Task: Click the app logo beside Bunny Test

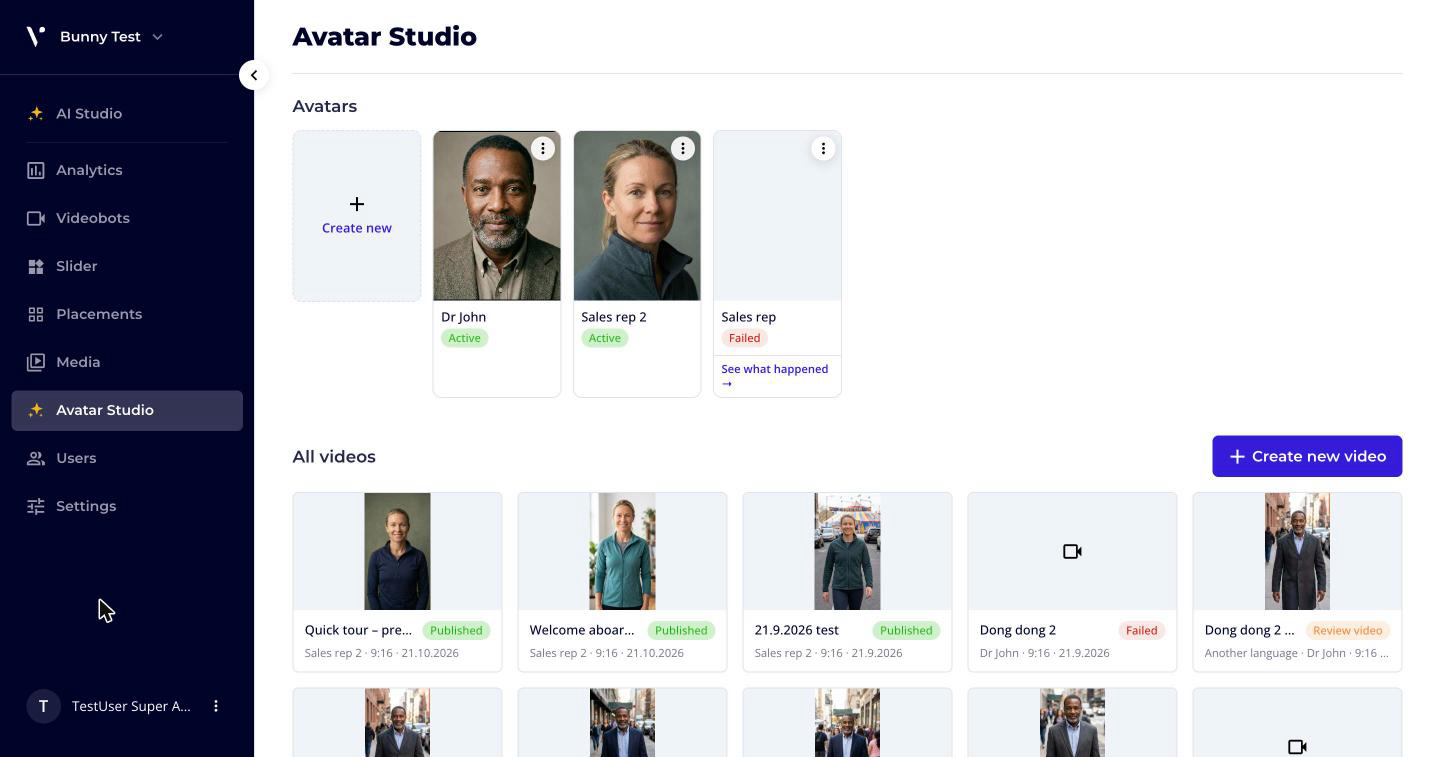Action: click(36, 36)
